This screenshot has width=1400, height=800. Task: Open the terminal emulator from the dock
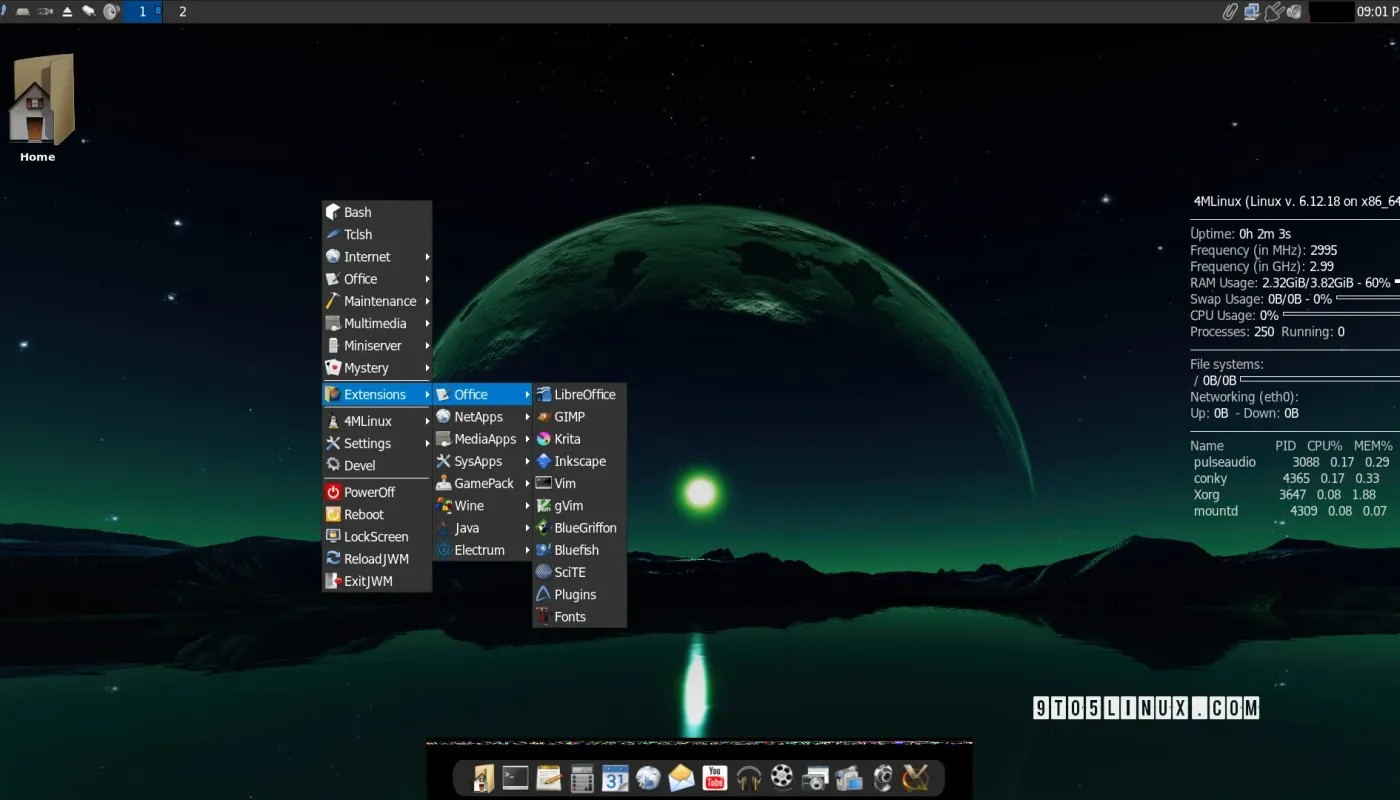[514, 777]
